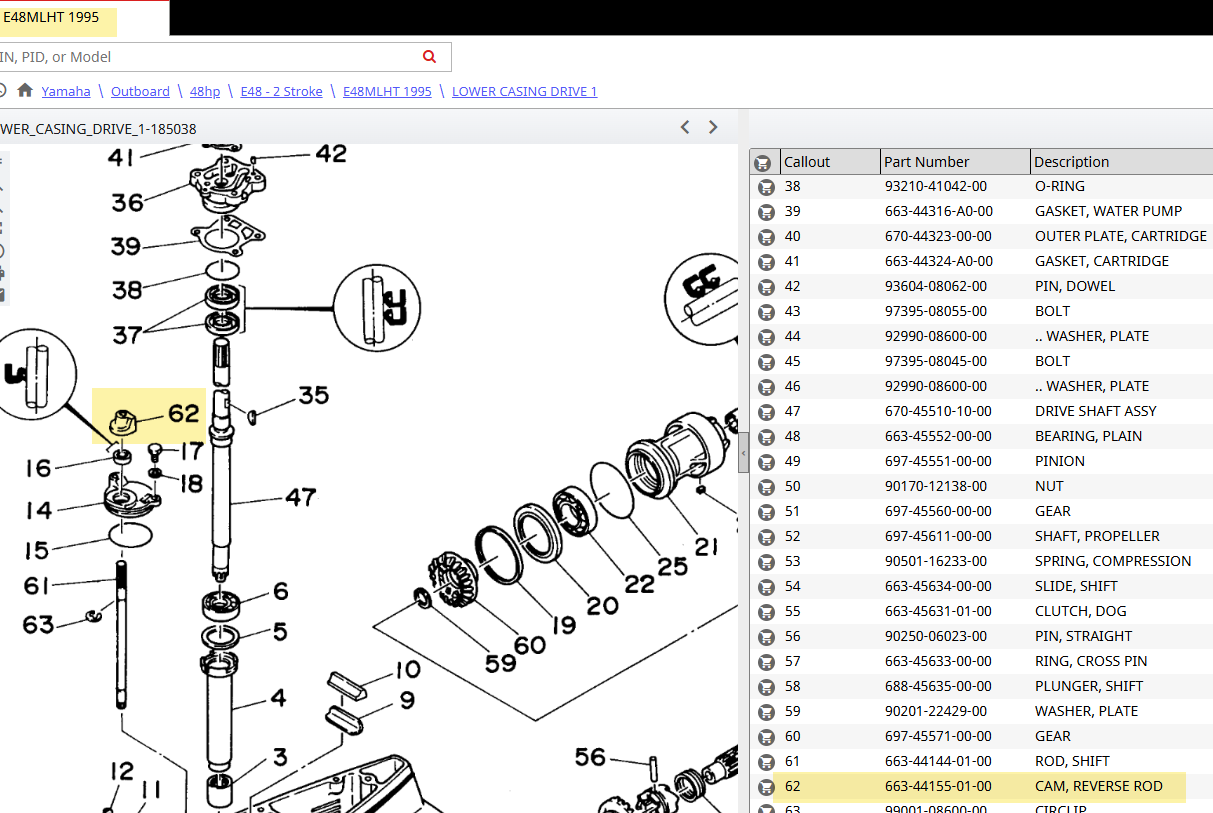Add PIN, STRAIGHT to cart
This screenshot has height=813, width=1213.
(x=766, y=637)
